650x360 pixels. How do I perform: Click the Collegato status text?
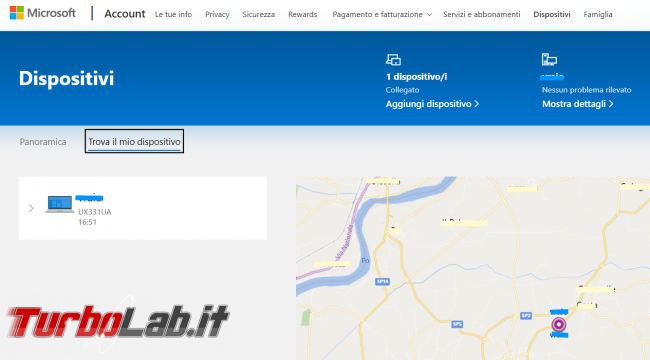402,90
